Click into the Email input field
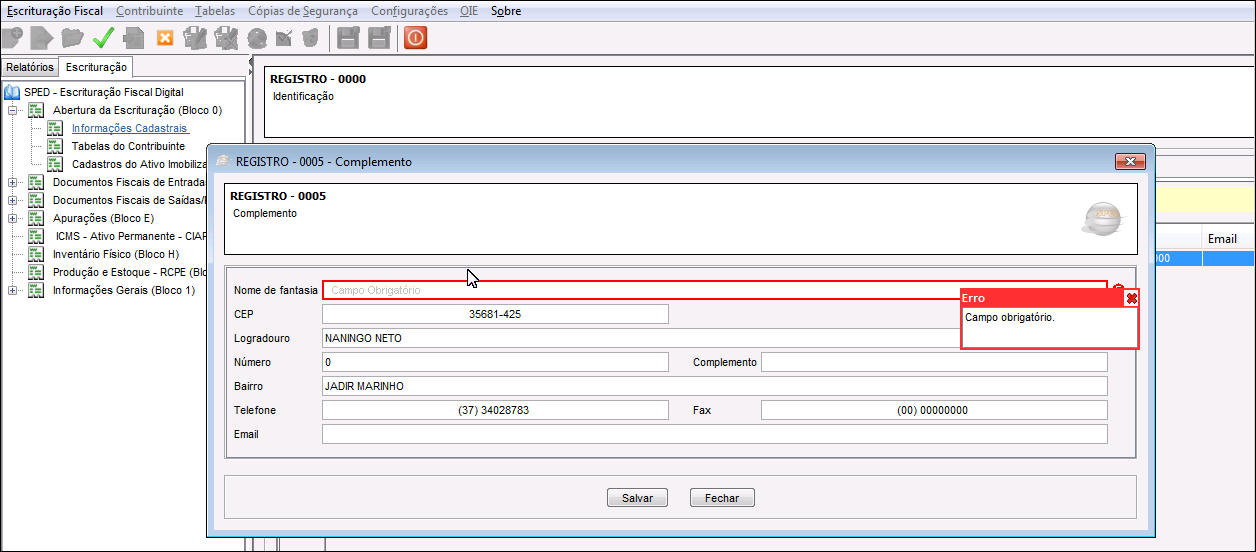The image size is (1256, 552). pyautogui.click(x=714, y=434)
